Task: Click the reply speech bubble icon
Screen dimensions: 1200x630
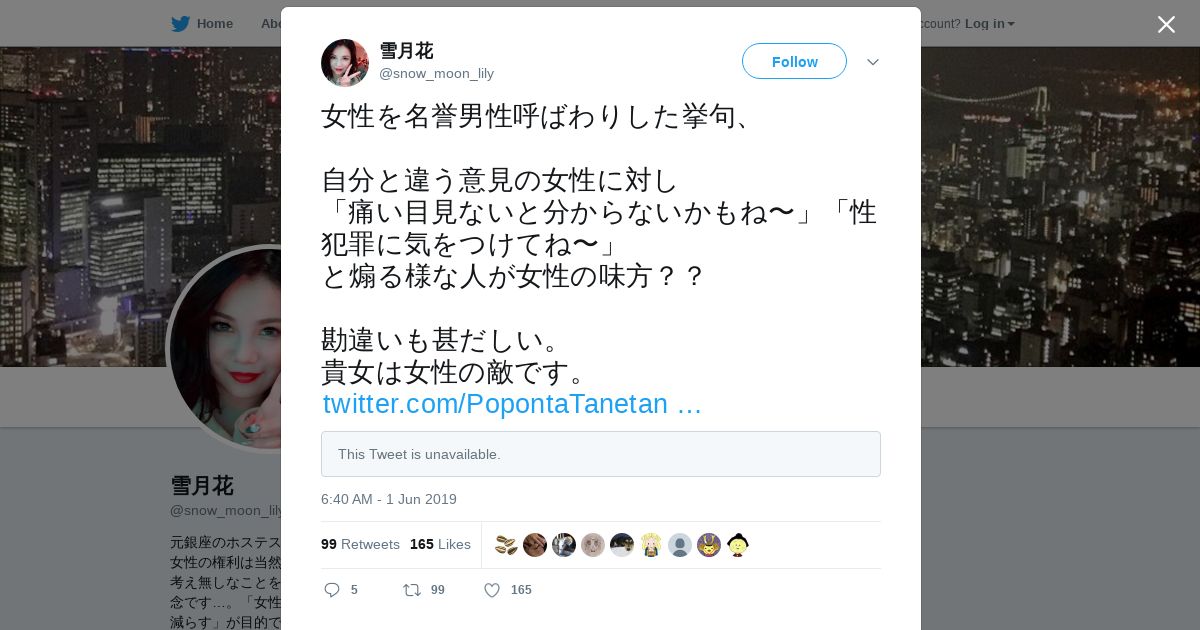Action: [332, 590]
